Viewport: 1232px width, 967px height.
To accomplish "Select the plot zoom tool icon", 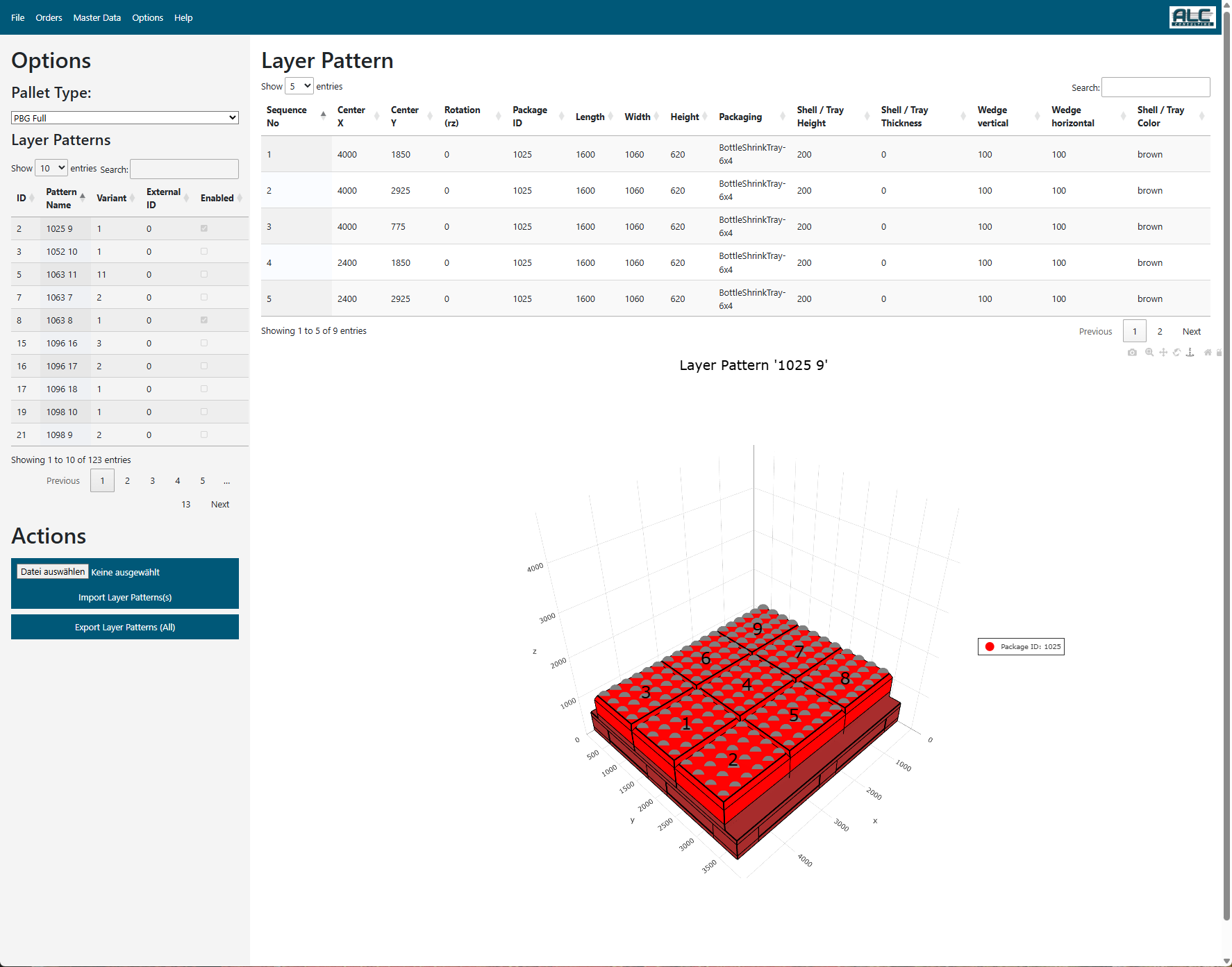I will click(1149, 353).
